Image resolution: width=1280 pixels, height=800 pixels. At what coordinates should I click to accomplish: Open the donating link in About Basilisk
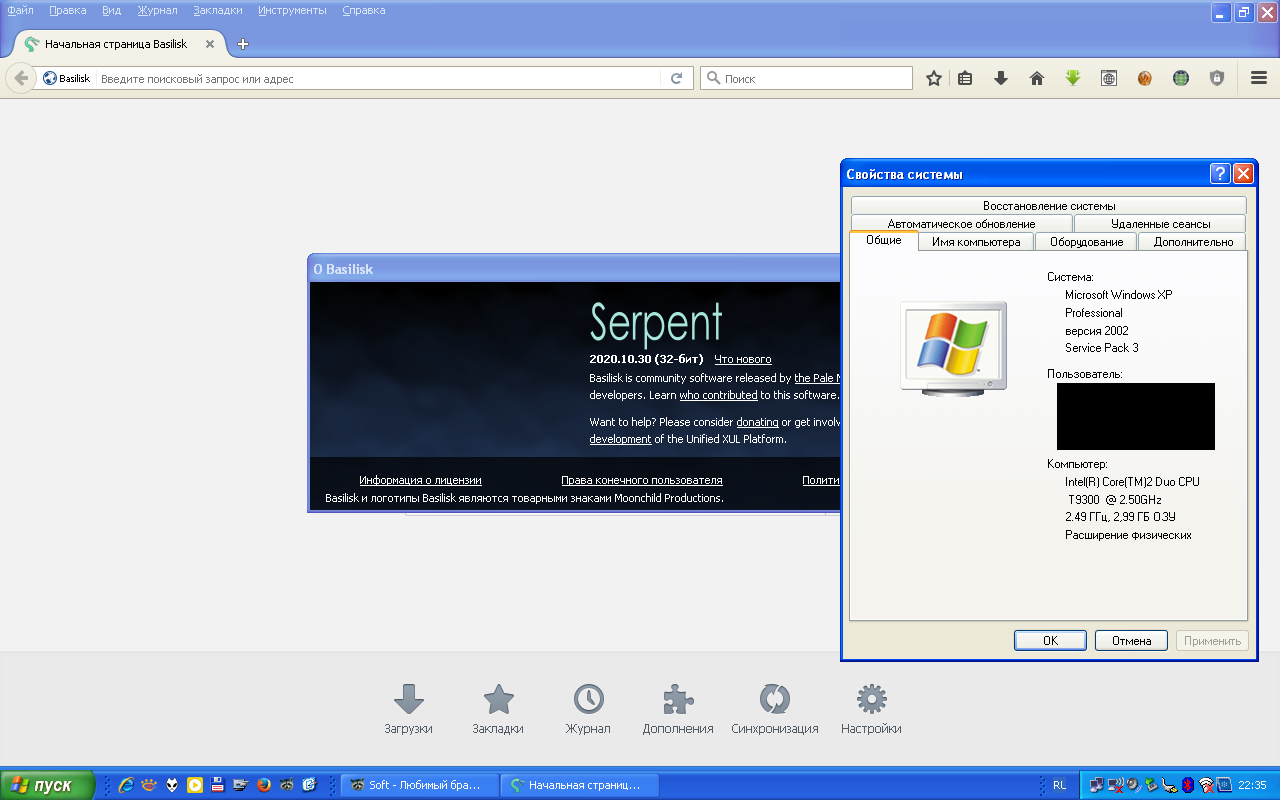click(x=757, y=422)
